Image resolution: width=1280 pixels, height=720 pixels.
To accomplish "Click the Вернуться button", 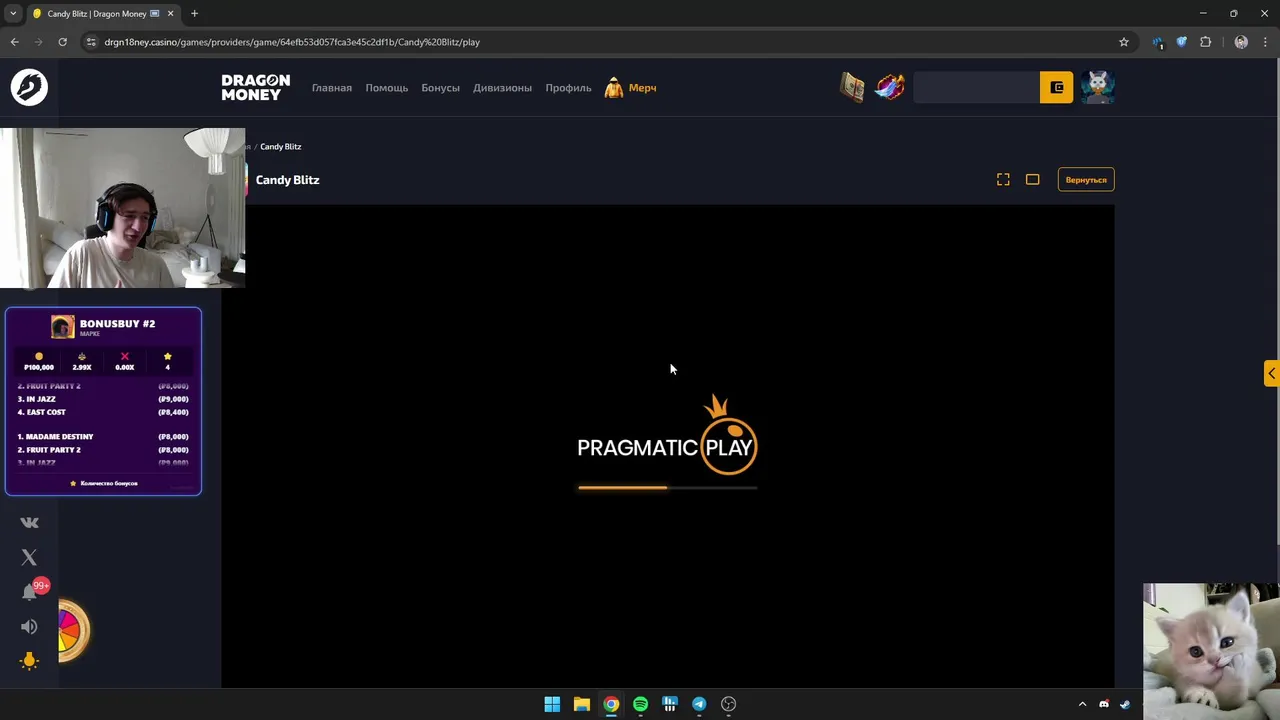I will 1086,180.
